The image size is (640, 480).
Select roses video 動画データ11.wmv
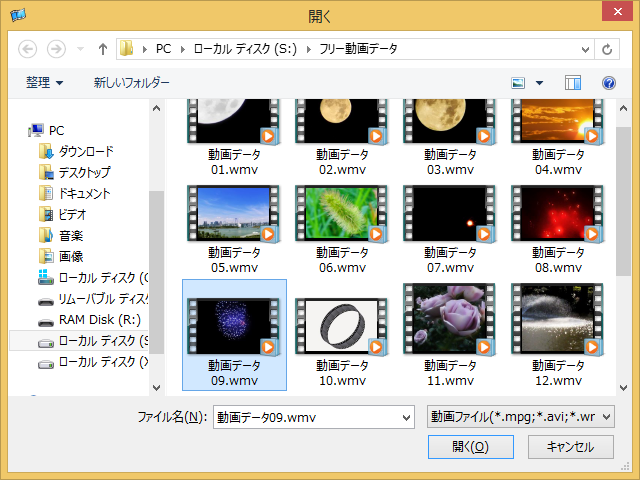click(x=450, y=335)
